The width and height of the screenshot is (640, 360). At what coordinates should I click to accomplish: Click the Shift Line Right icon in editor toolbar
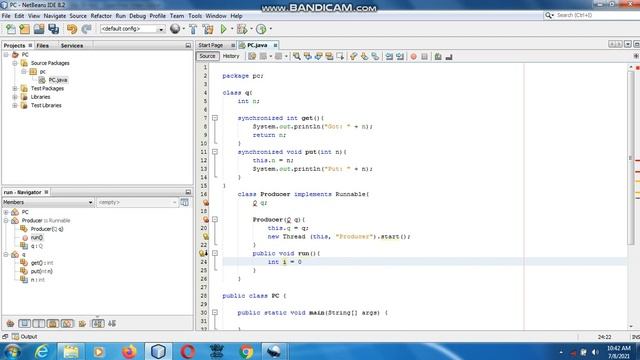(x=400, y=56)
